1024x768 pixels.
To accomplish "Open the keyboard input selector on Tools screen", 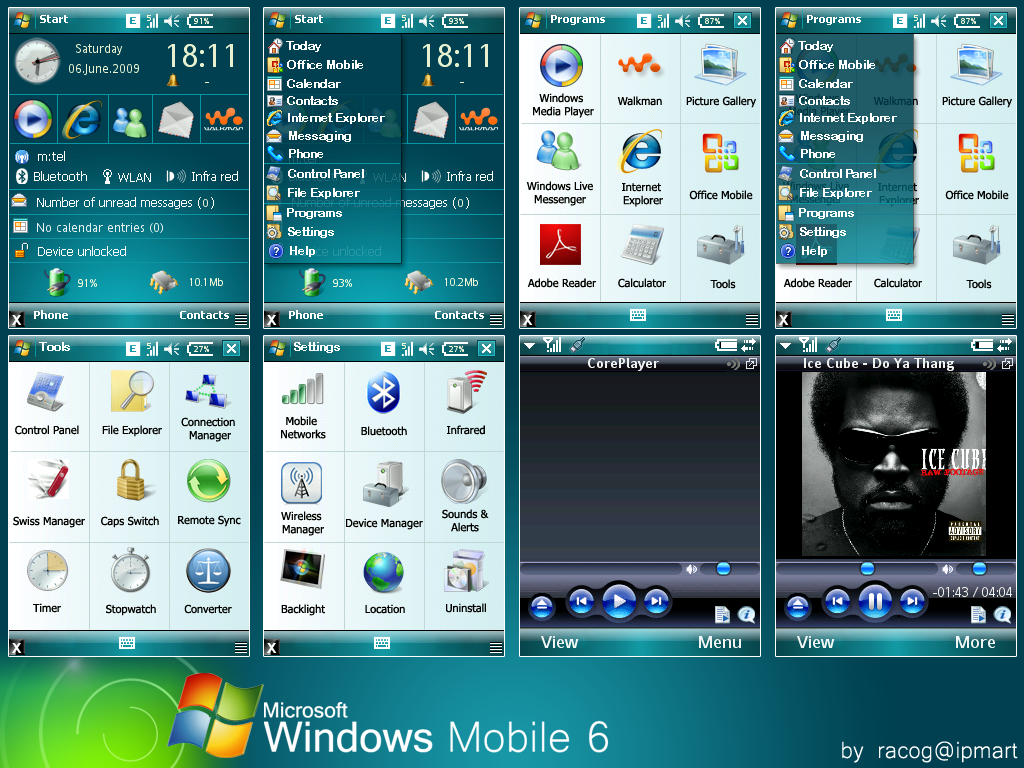I will click(x=127, y=644).
